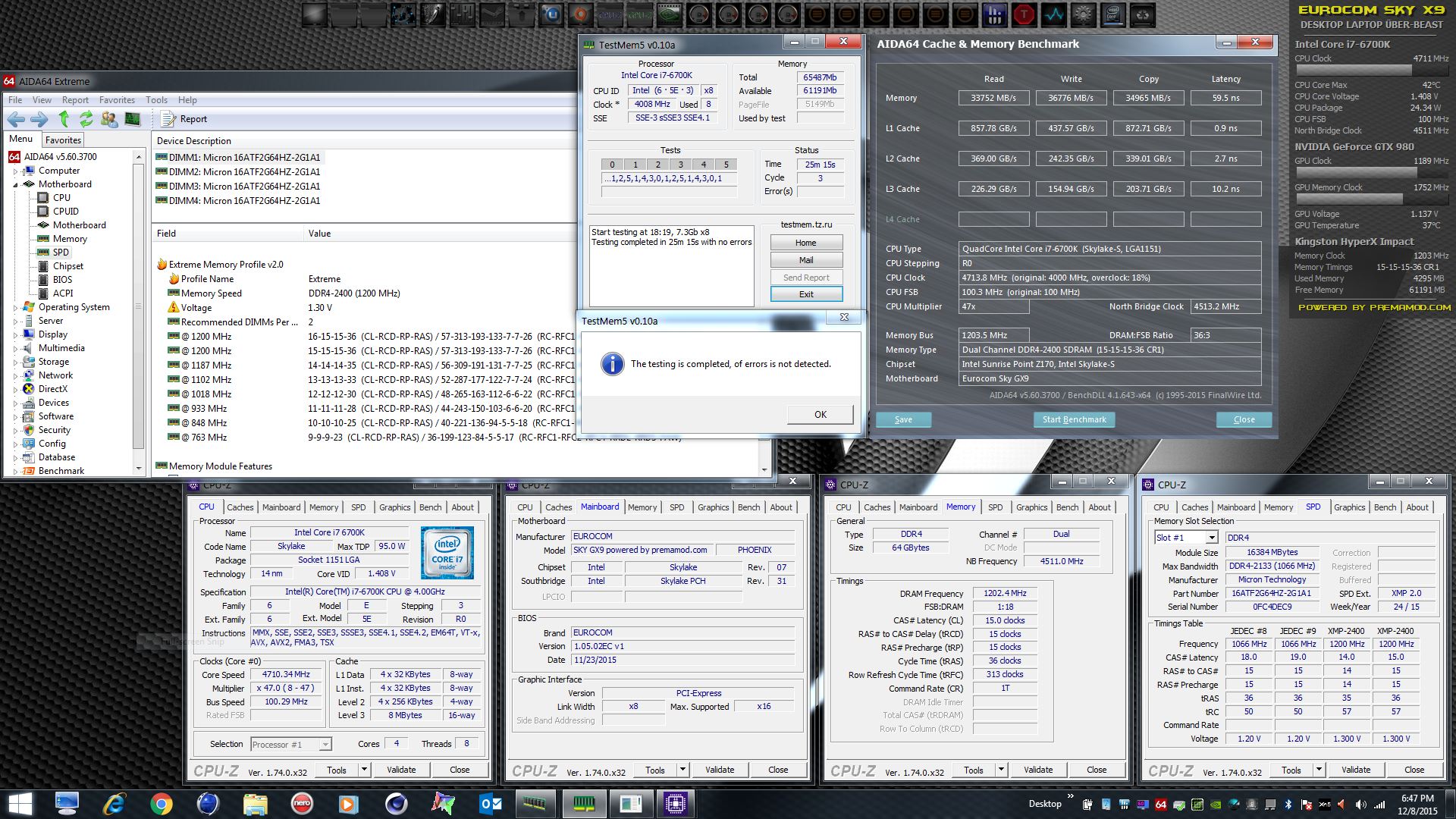Open the Favorites menu in AIDA64
Image resolution: width=1456 pixels, height=819 pixels.
click(117, 100)
